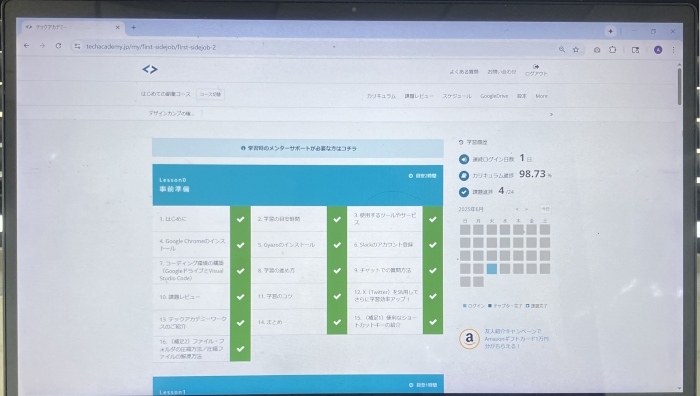Click the browser forward arrow
This screenshot has width=700, height=396.
click(42, 46)
